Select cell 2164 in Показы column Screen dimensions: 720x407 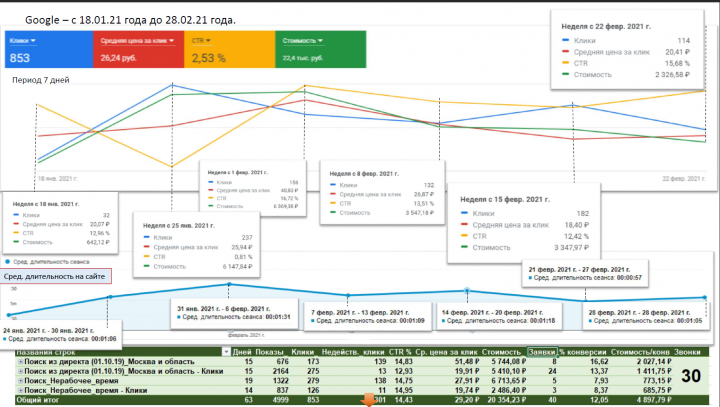point(280,371)
